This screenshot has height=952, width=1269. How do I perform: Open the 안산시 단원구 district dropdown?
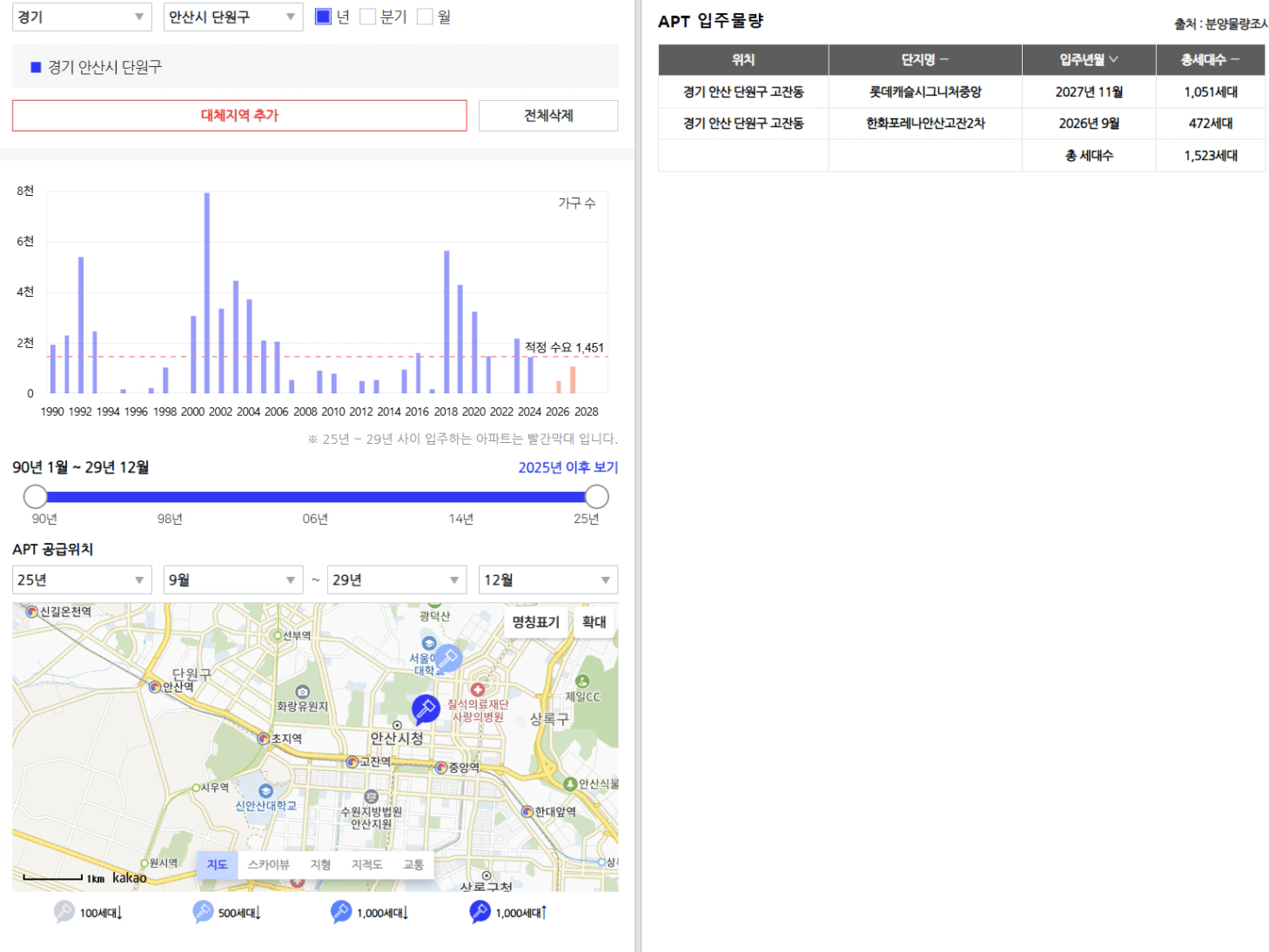[x=233, y=17]
